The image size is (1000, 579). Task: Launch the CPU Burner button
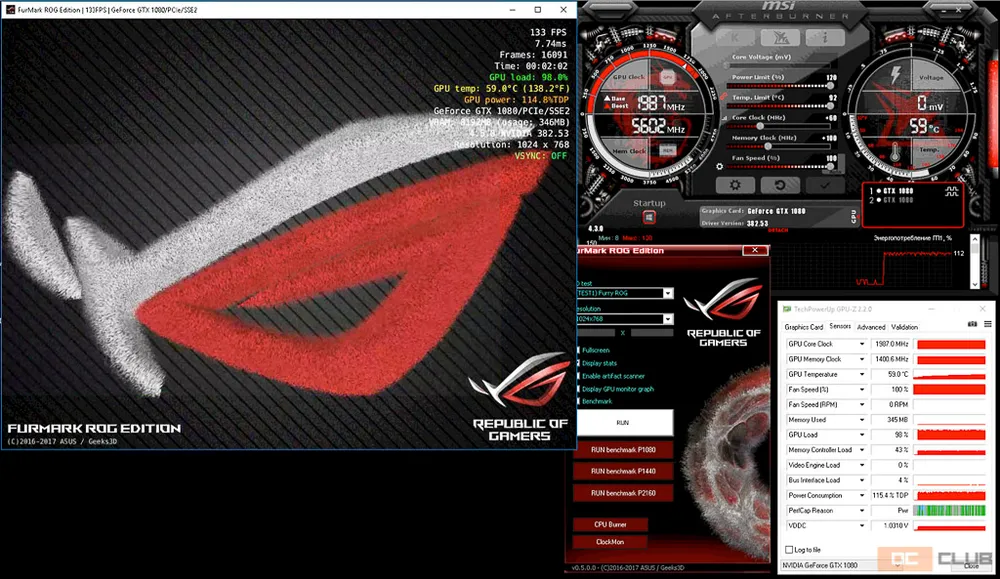click(x=609, y=524)
